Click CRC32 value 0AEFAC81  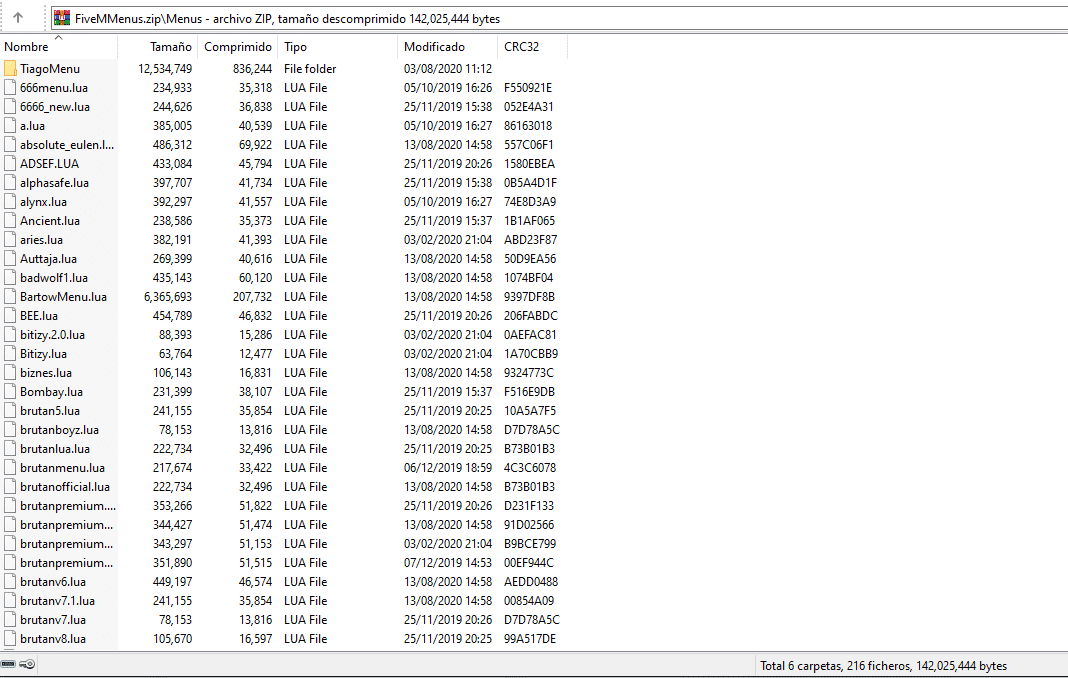(530, 335)
